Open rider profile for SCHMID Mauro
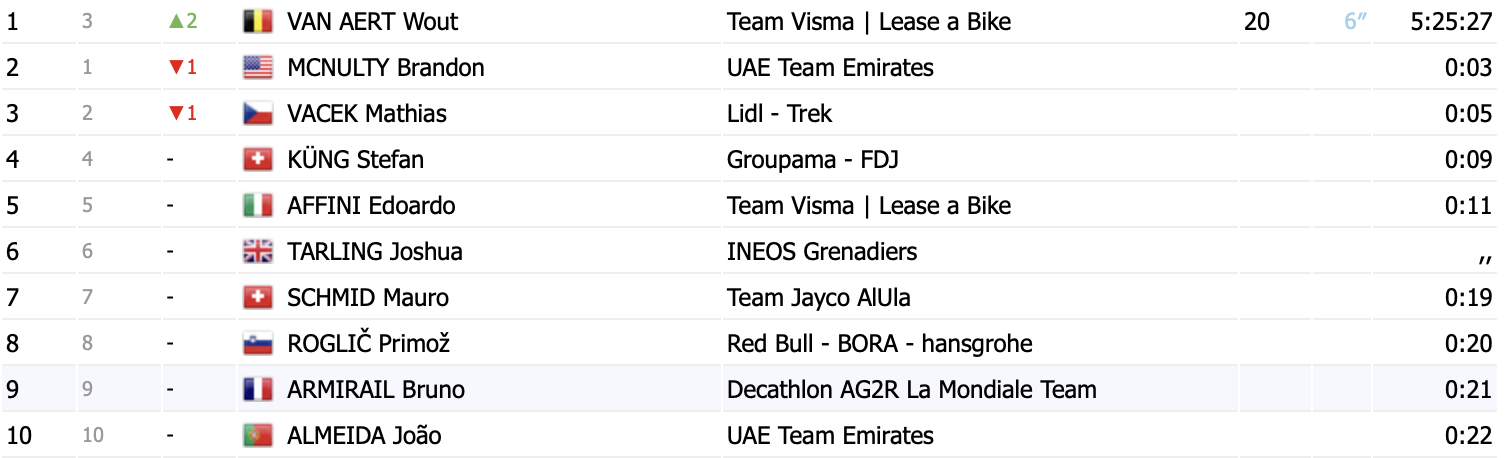This screenshot has width=1510, height=458. (x=368, y=298)
